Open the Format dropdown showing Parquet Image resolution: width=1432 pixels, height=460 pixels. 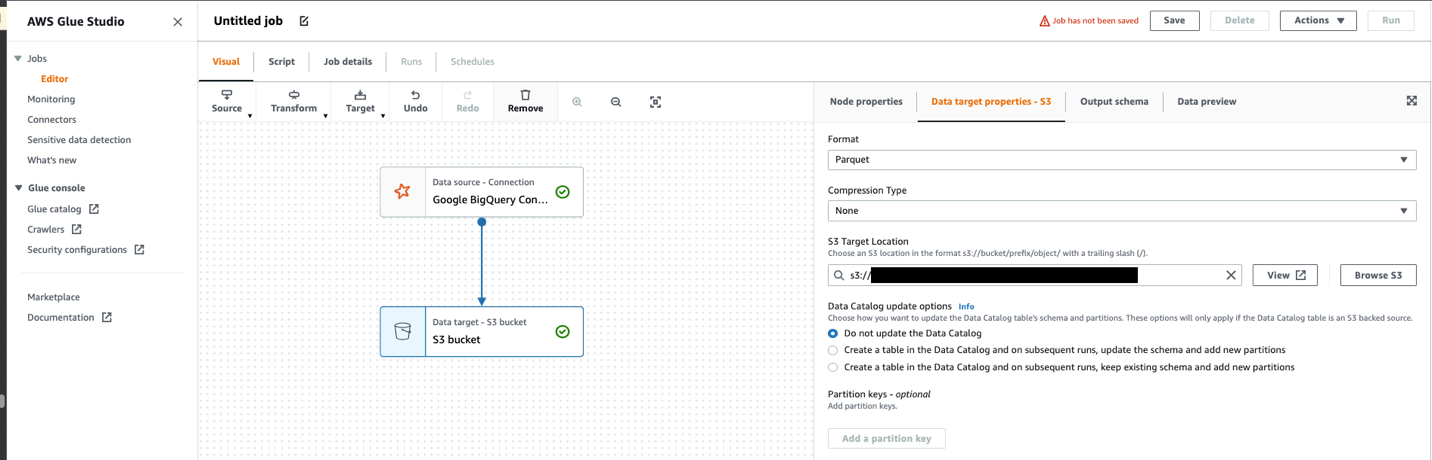(x=1122, y=159)
